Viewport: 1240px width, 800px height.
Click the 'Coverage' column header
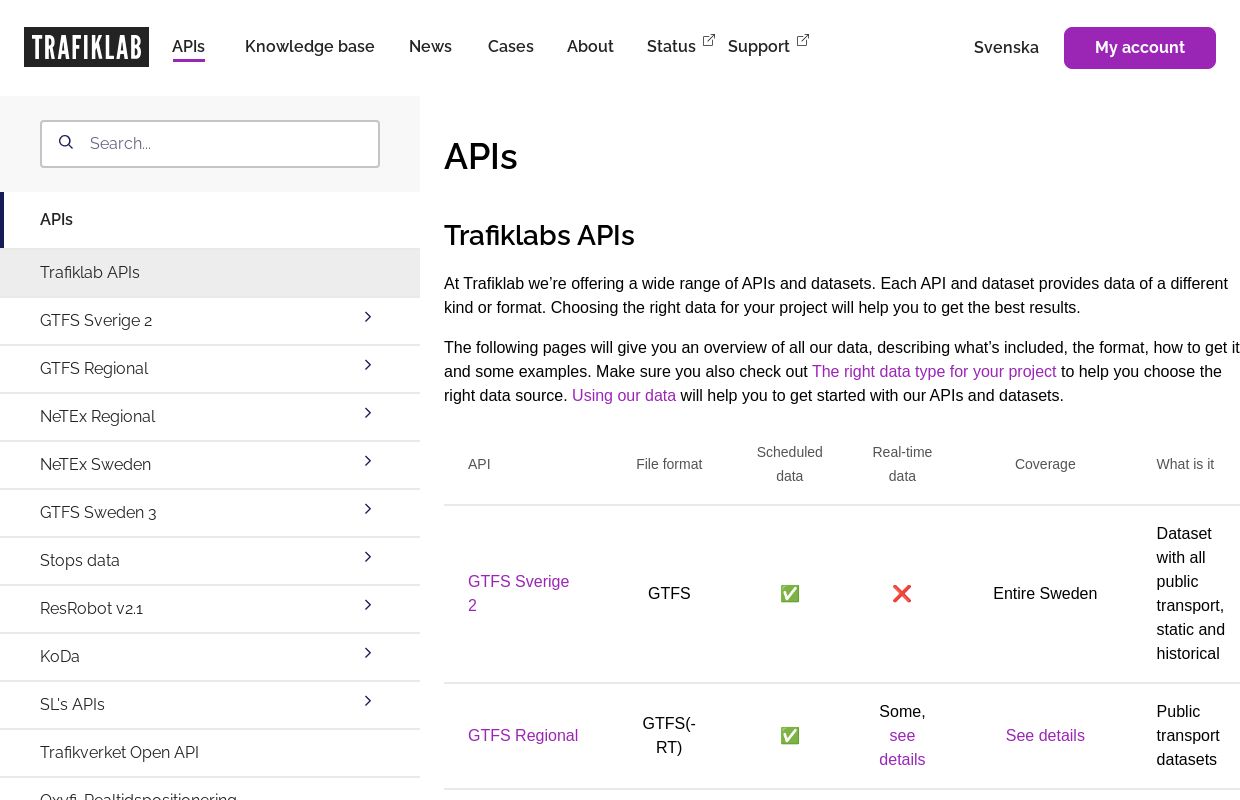1045,464
